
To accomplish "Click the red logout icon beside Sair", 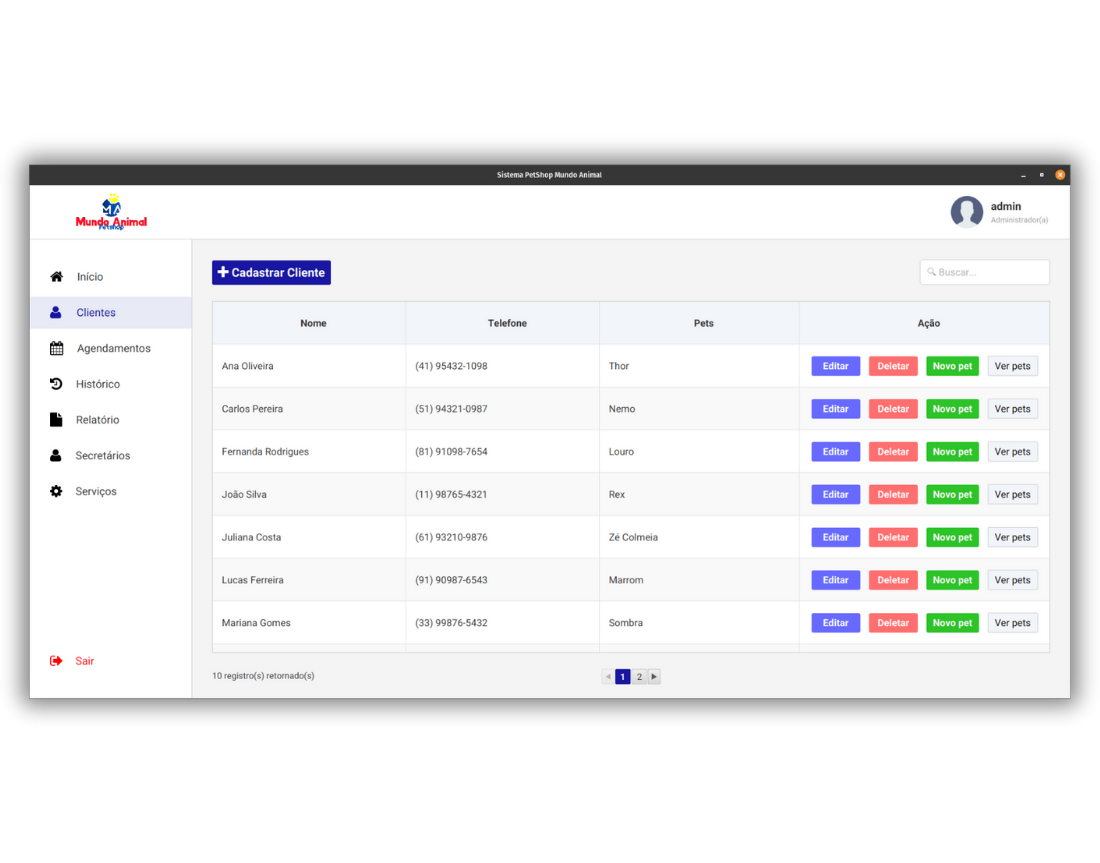I will 56,661.
